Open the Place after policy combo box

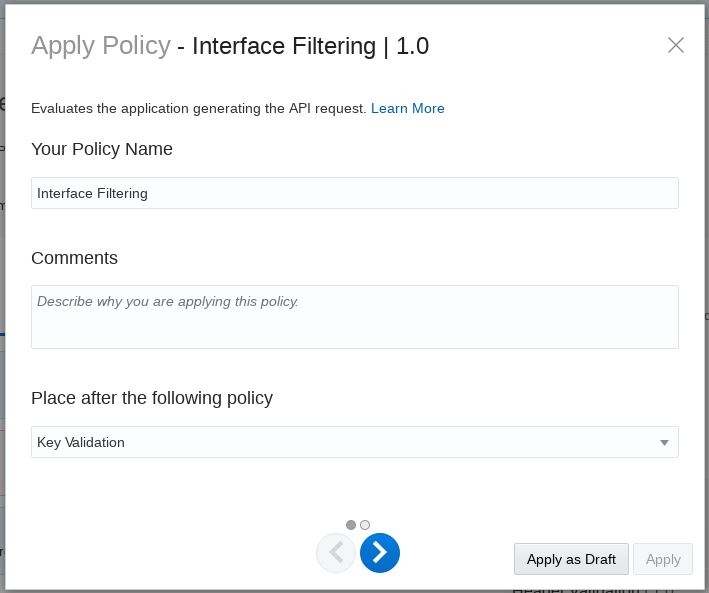coord(340,442)
